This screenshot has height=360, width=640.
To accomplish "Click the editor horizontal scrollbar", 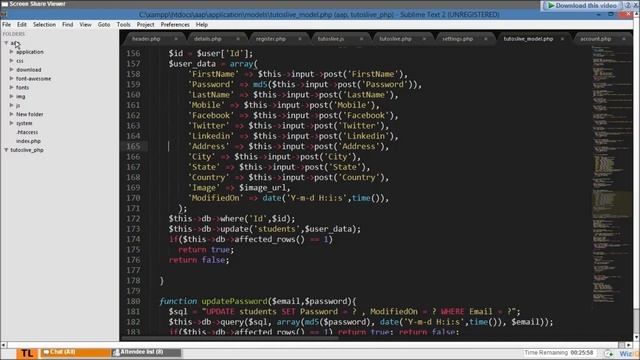I will point(229,338).
